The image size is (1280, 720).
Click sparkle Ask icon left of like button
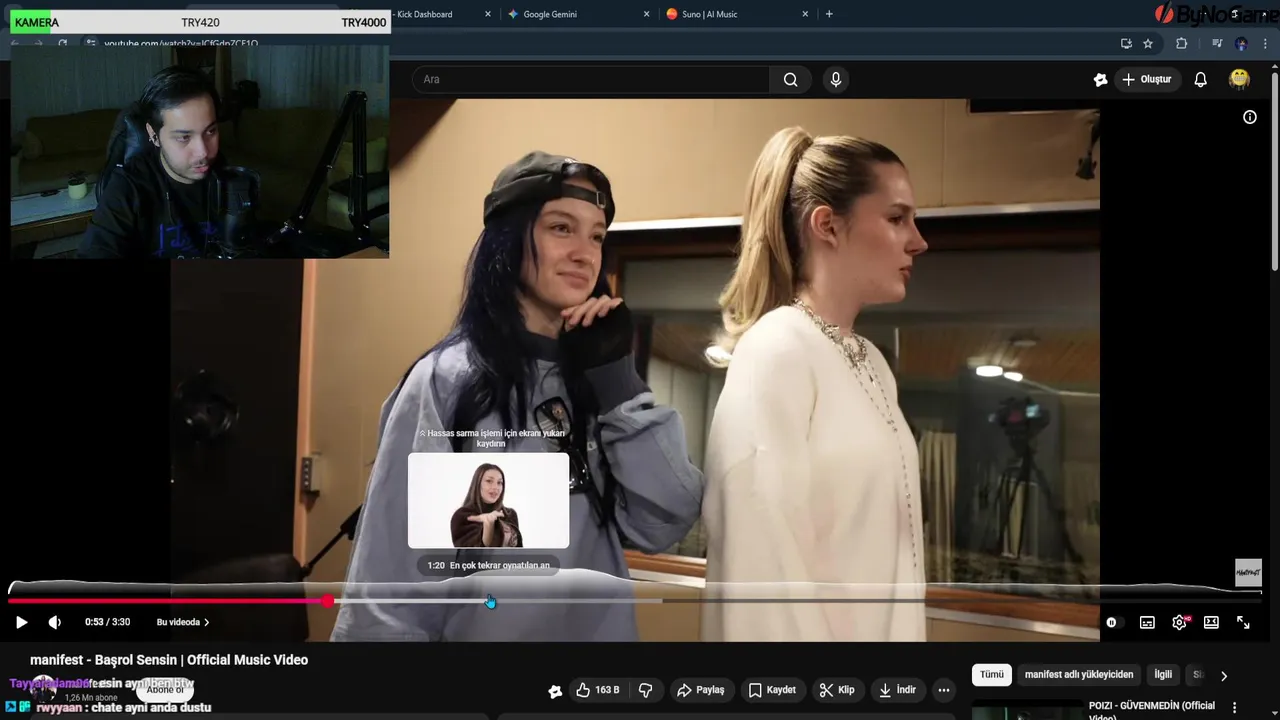[x=555, y=691]
